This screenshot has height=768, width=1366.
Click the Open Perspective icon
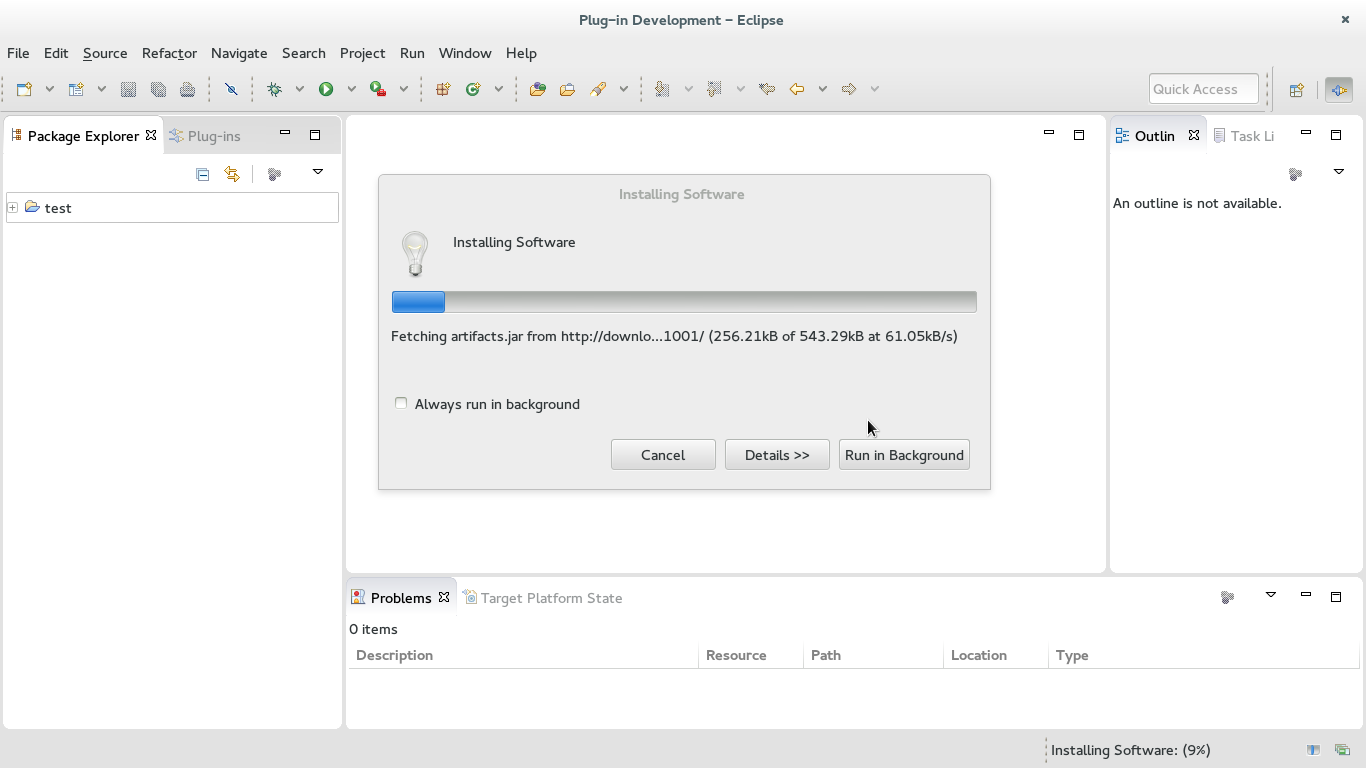coord(1296,89)
